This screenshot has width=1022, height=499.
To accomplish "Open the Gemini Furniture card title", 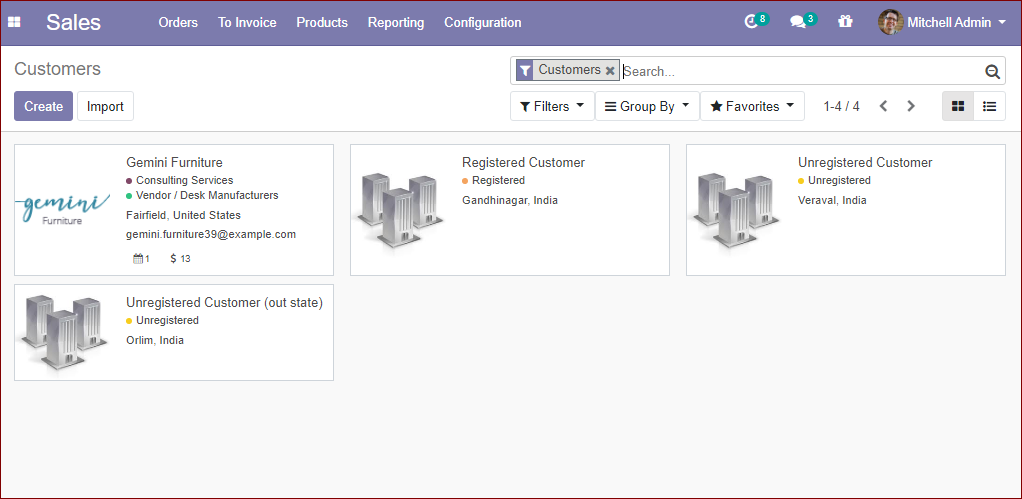I will [x=174, y=163].
